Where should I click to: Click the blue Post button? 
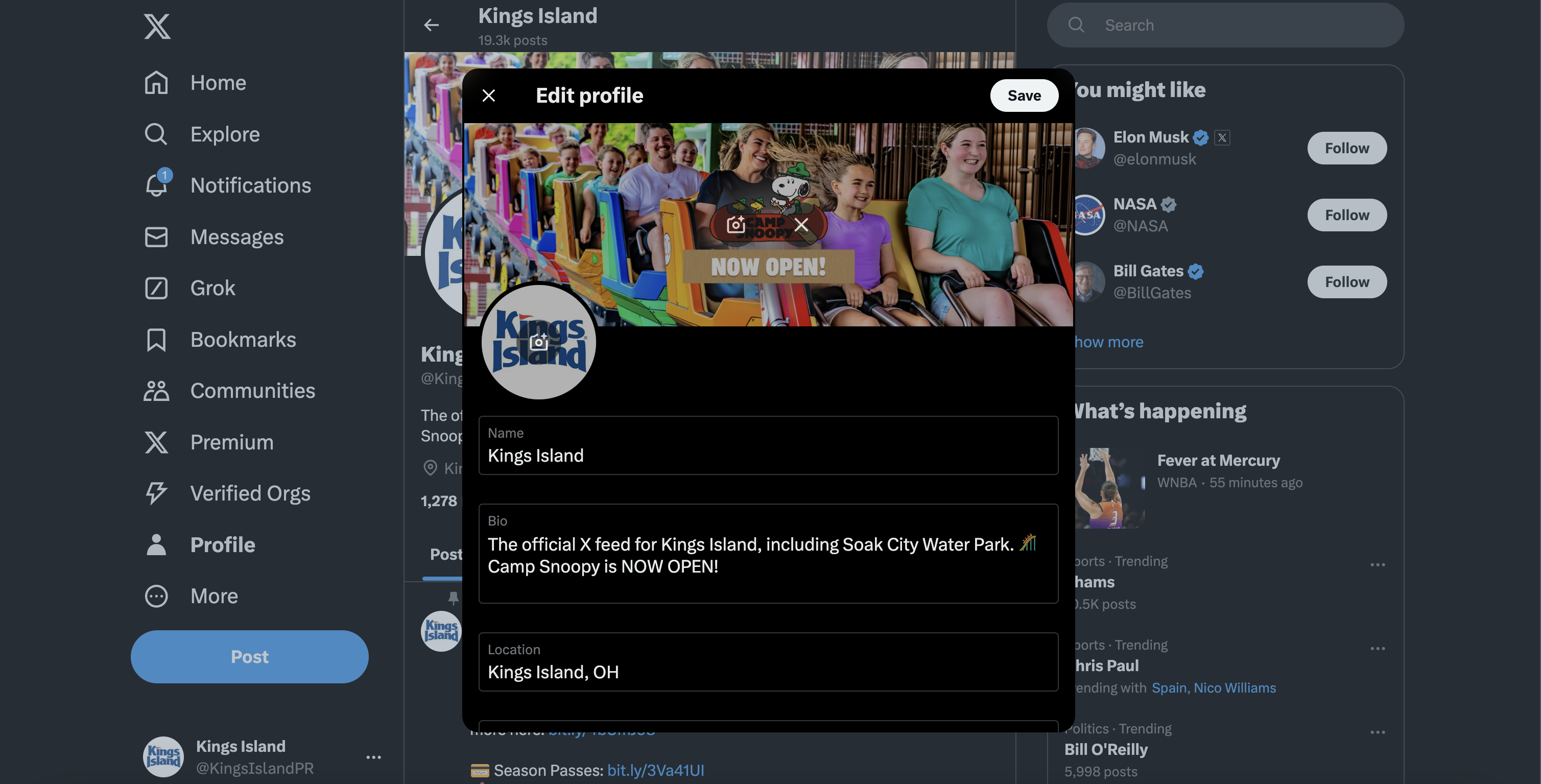pyautogui.click(x=249, y=657)
